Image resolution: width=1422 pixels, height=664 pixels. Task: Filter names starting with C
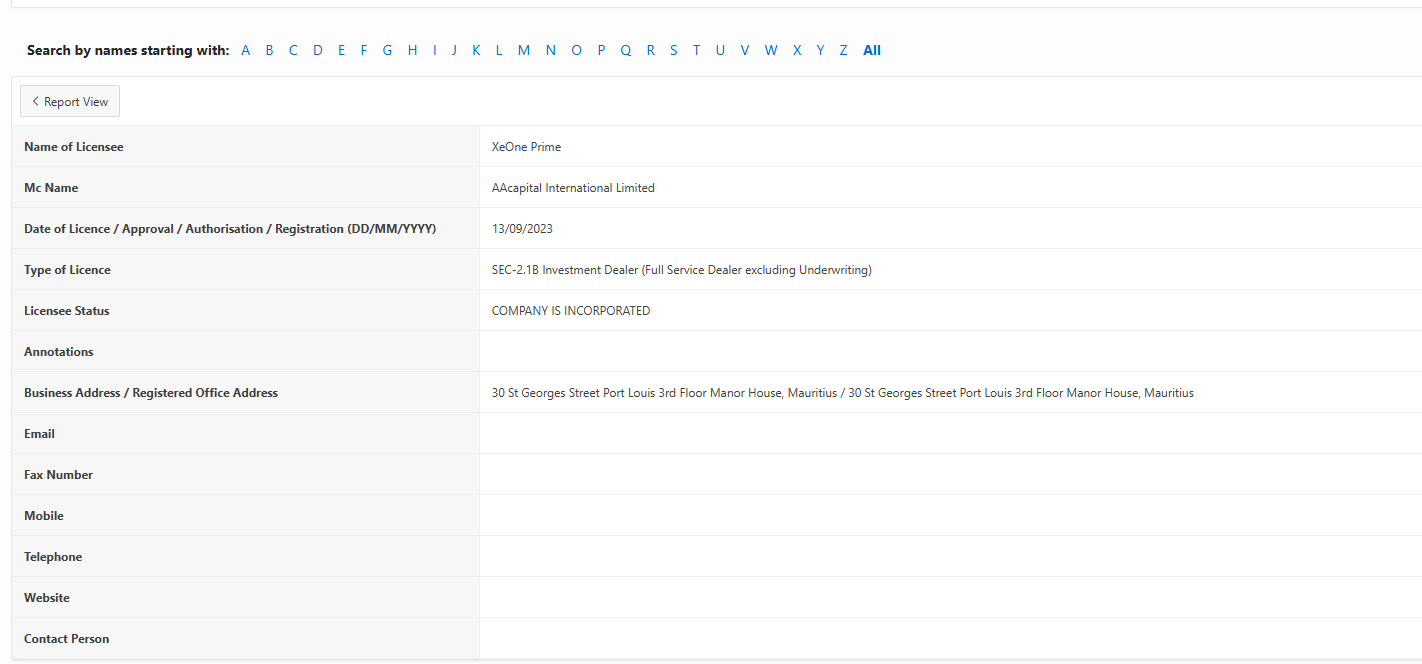coord(293,50)
